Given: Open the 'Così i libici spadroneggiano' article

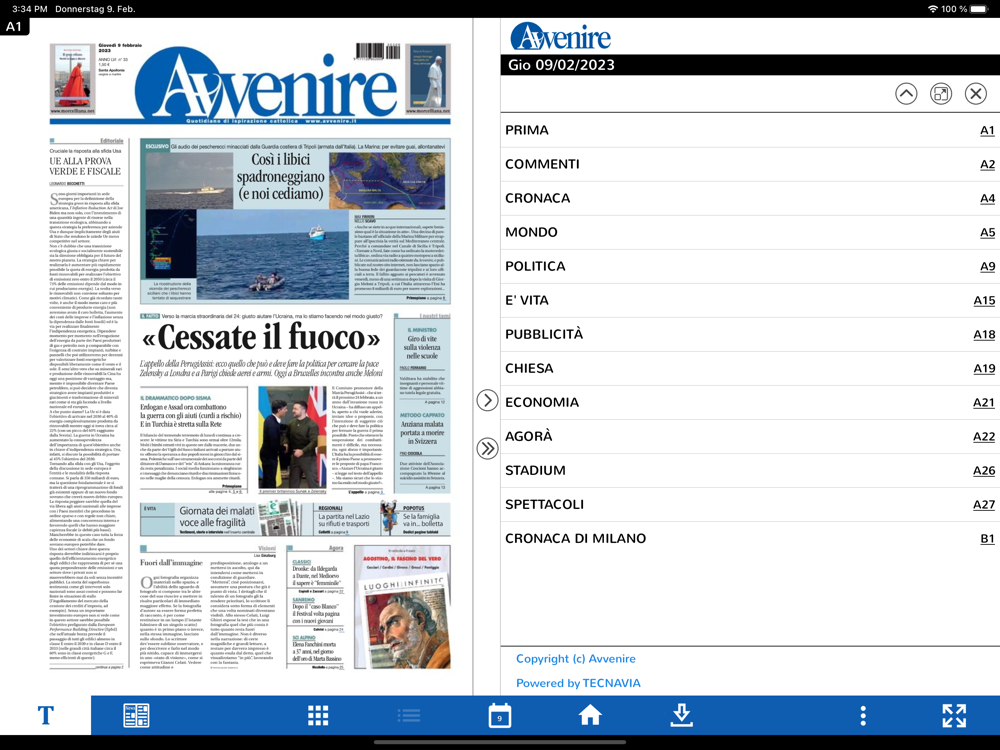Looking at the screenshot, I should [x=281, y=177].
